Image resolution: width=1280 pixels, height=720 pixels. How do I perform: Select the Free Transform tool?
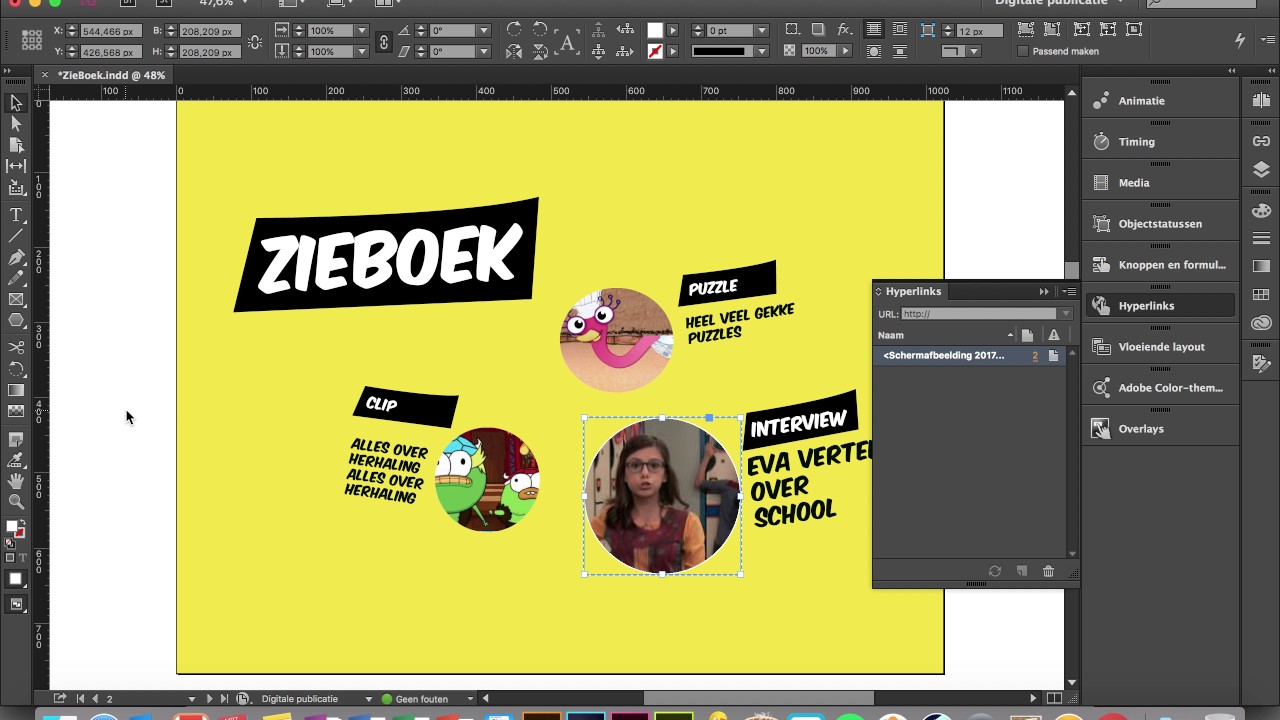pos(16,369)
